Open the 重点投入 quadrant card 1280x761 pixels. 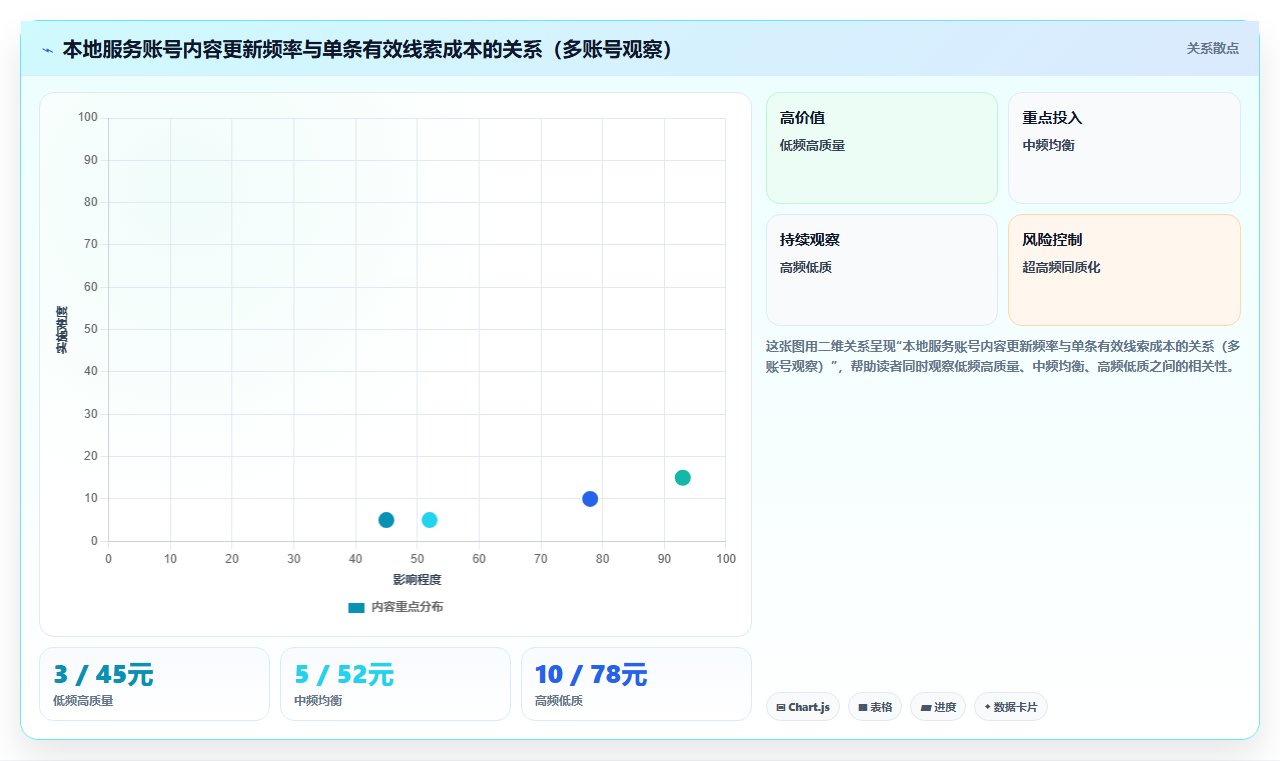1124,148
